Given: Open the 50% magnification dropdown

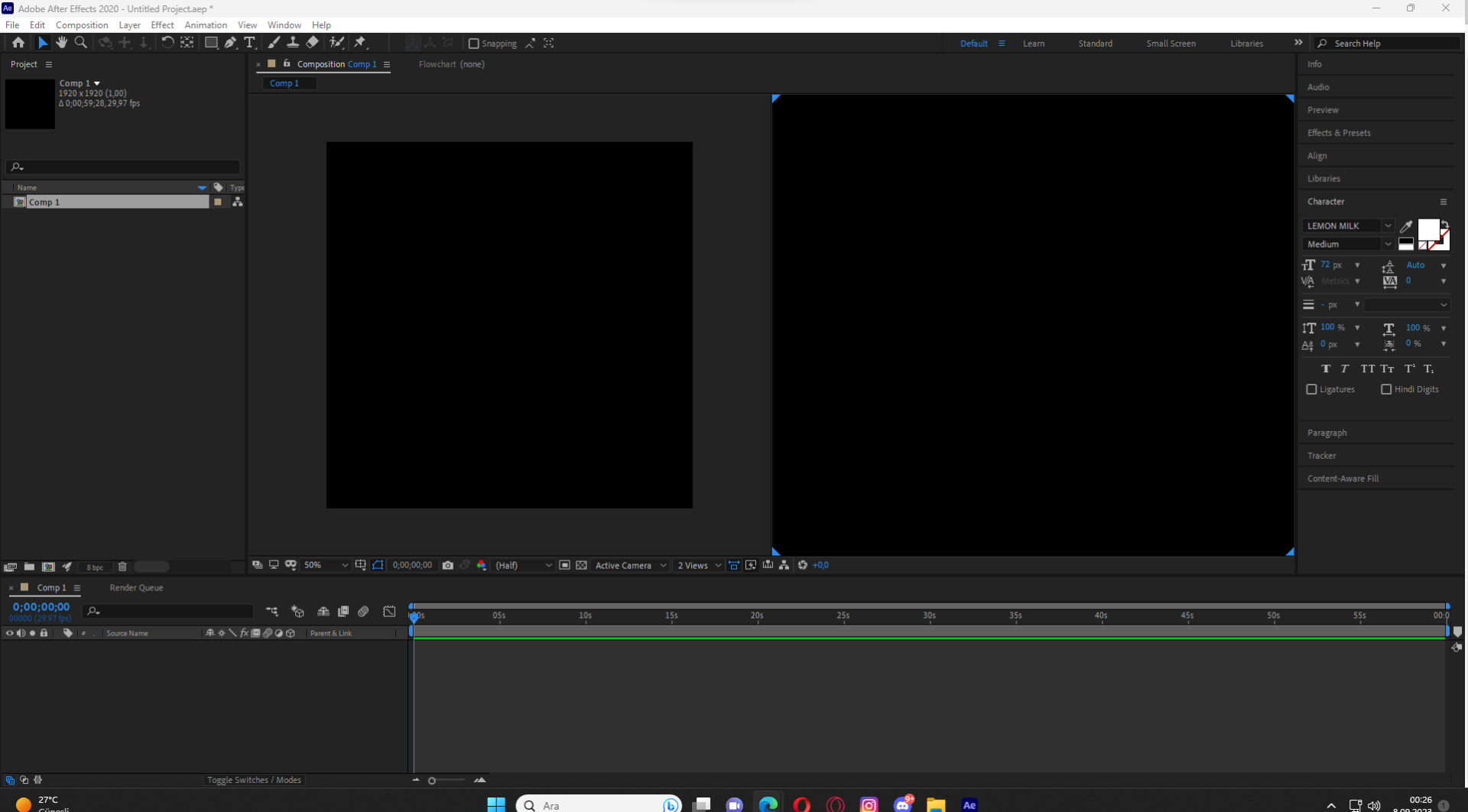Looking at the screenshot, I should click(326, 565).
